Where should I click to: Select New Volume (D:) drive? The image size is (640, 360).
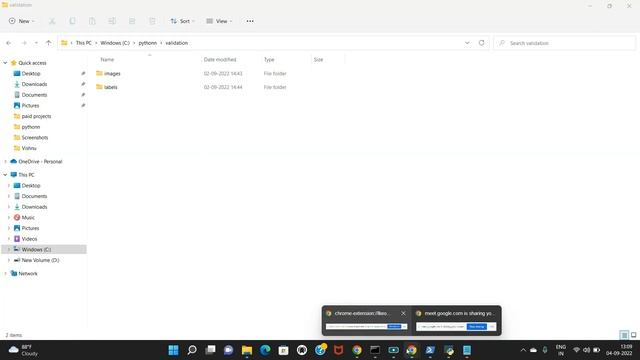[x=40, y=260]
